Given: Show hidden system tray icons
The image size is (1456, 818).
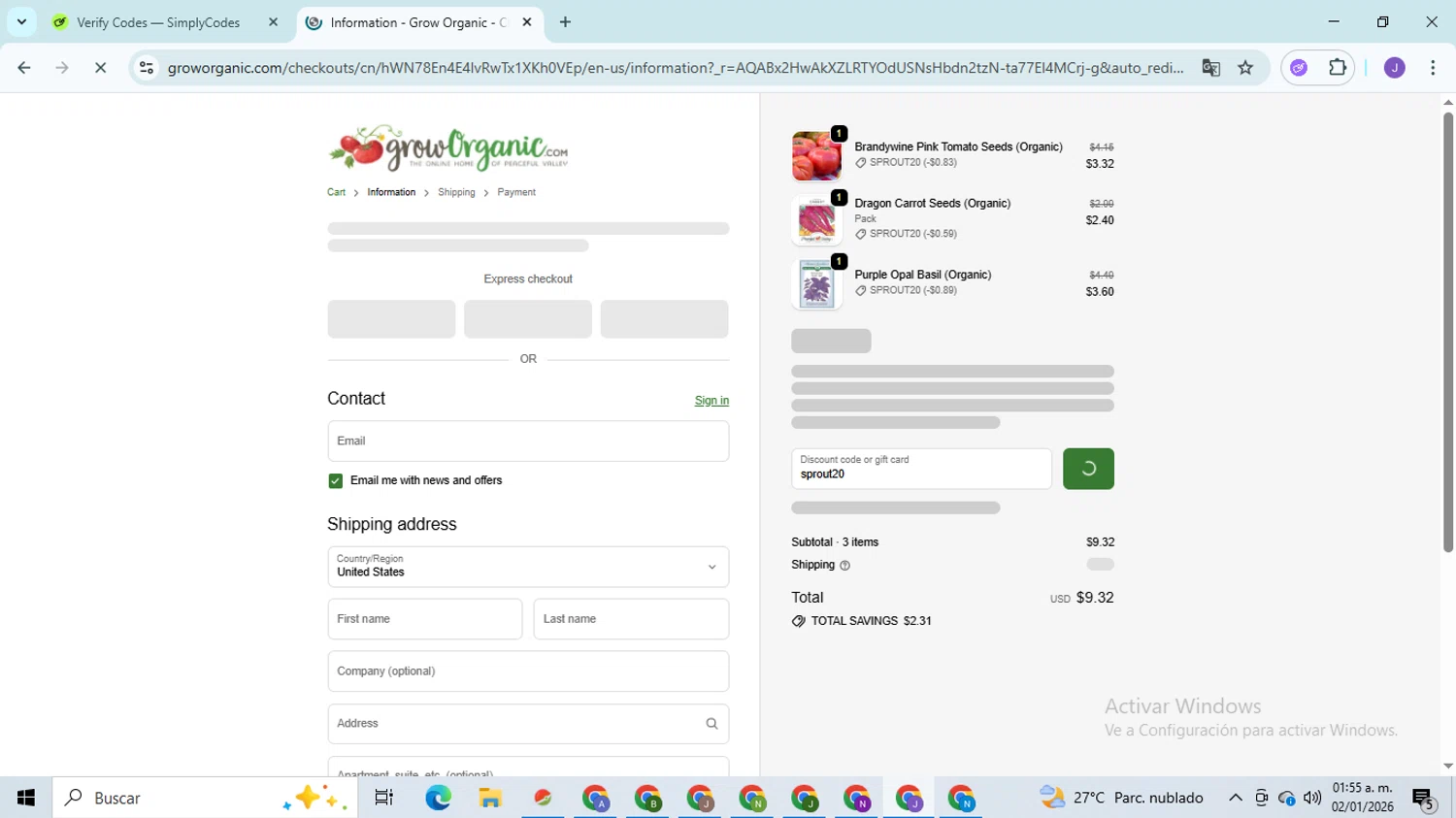Looking at the screenshot, I should pyautogui.click(x=1235, y=798).
